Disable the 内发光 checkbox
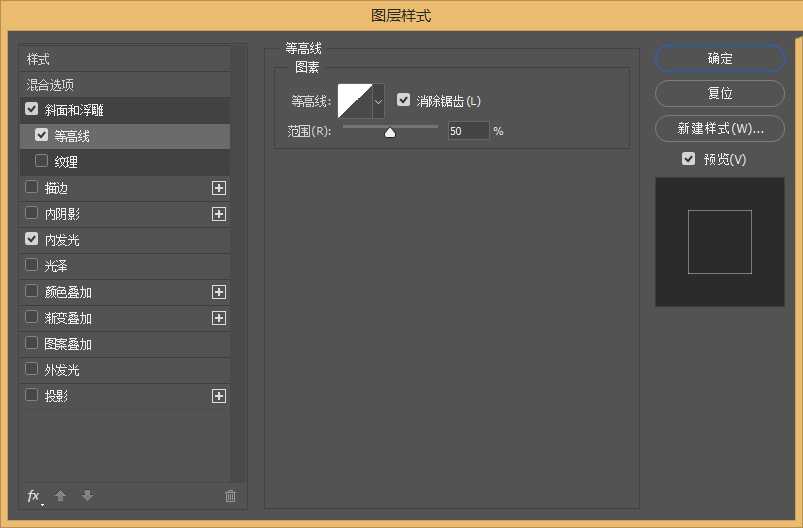 click(x=32, y=239)
